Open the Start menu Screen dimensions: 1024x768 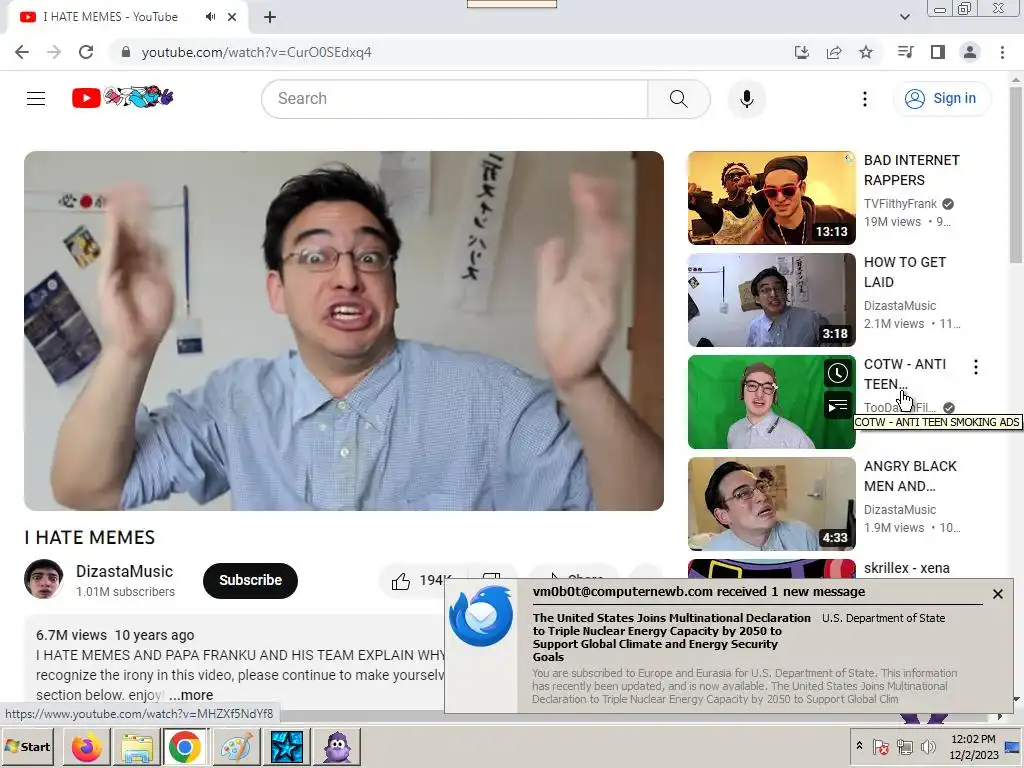(28, 746)
